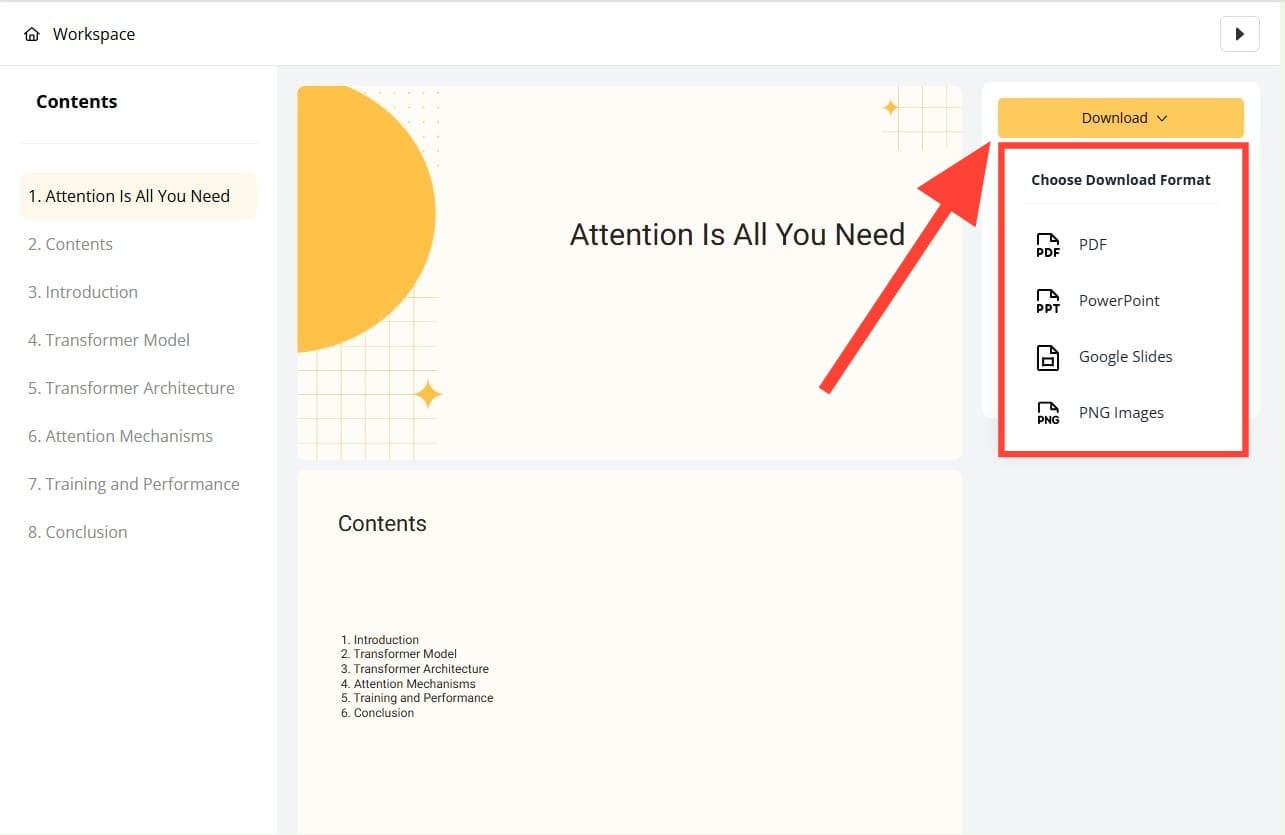
Task: Click the Download button chevron arrow
Action: click(x=1162, y=118)
